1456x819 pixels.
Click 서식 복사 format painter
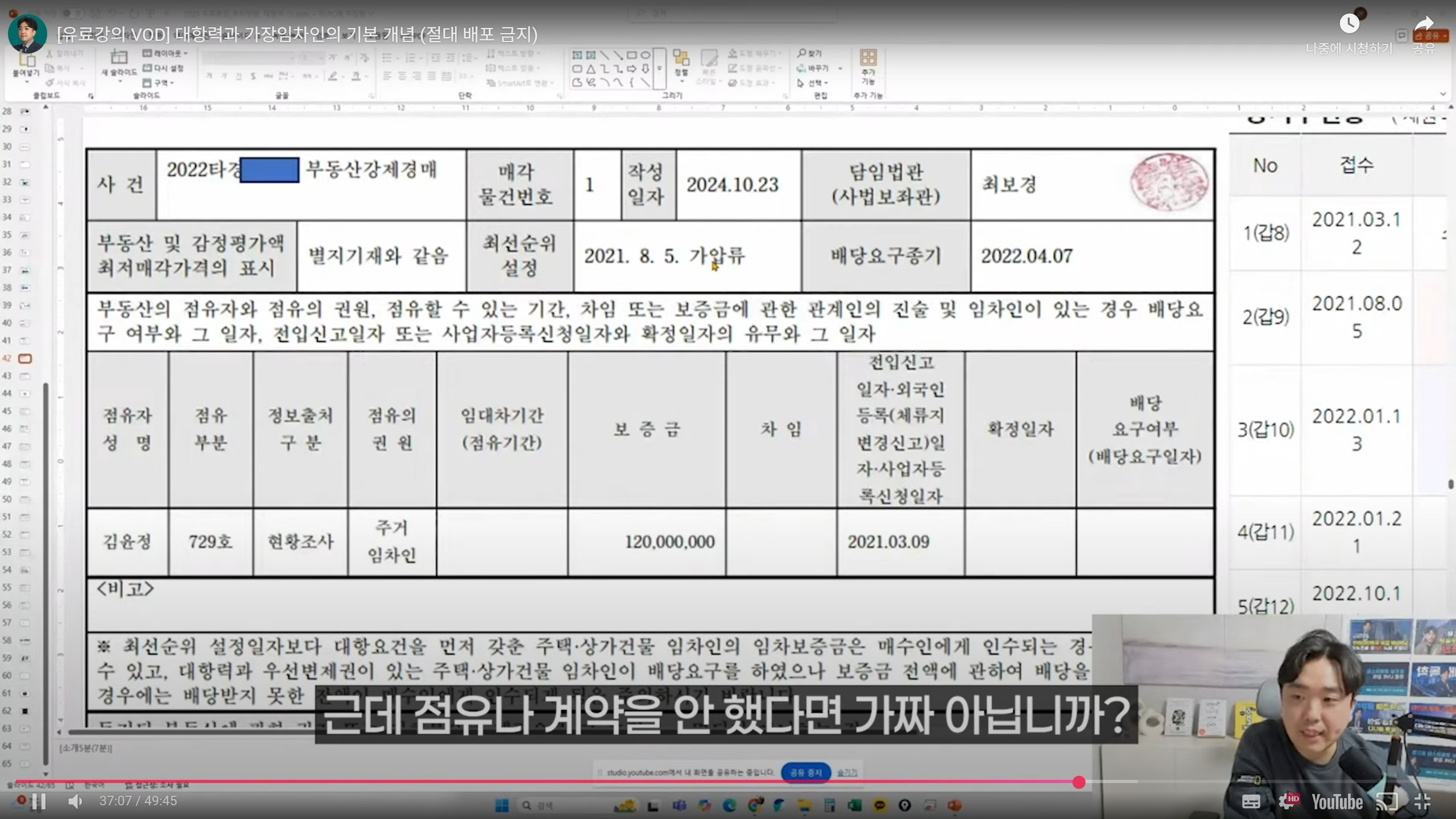(x=66, y=83)
